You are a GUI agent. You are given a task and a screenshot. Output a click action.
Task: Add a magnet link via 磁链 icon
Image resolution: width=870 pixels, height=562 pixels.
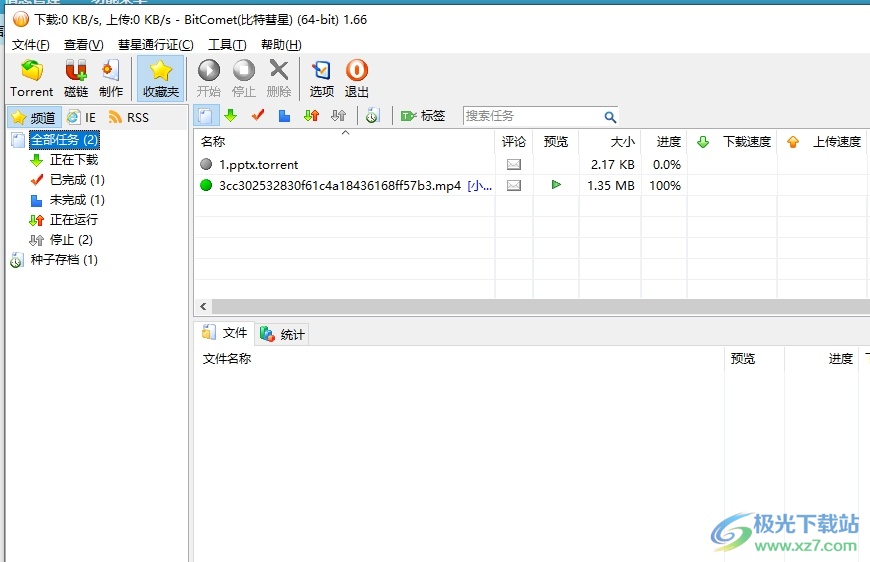tap(76, 78)
